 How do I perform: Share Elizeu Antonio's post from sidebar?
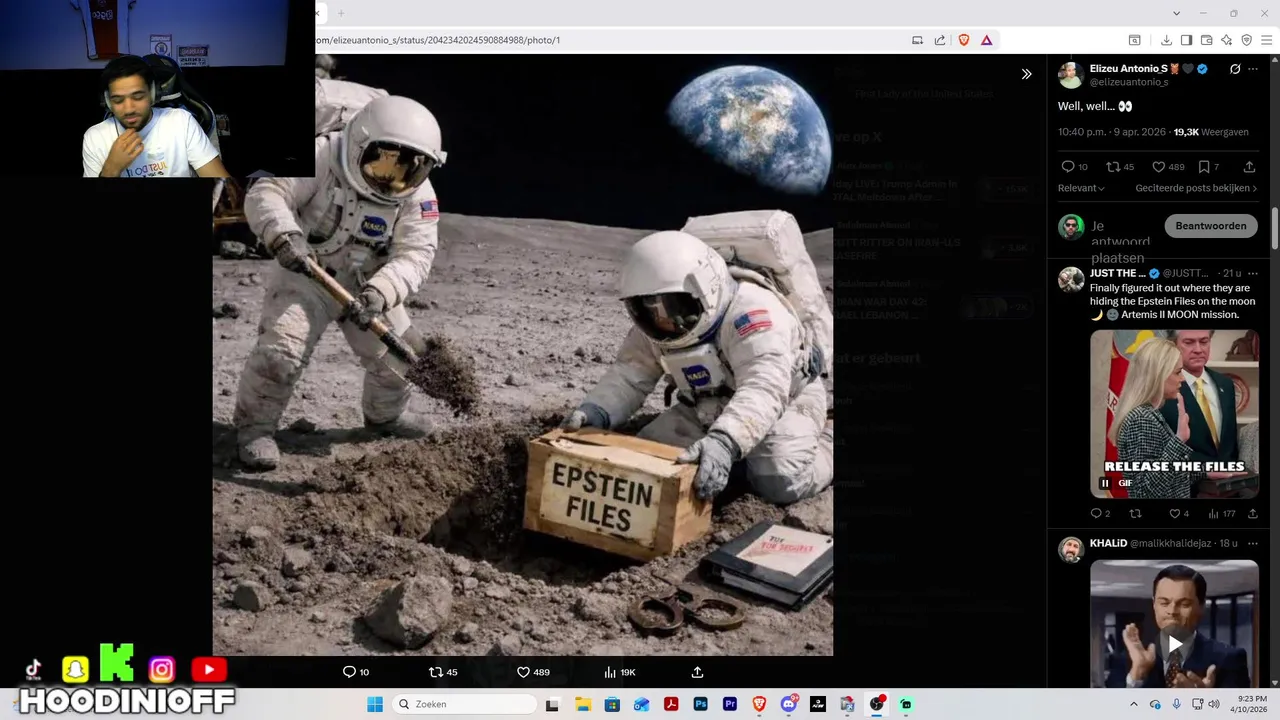tap(1249, 167)
